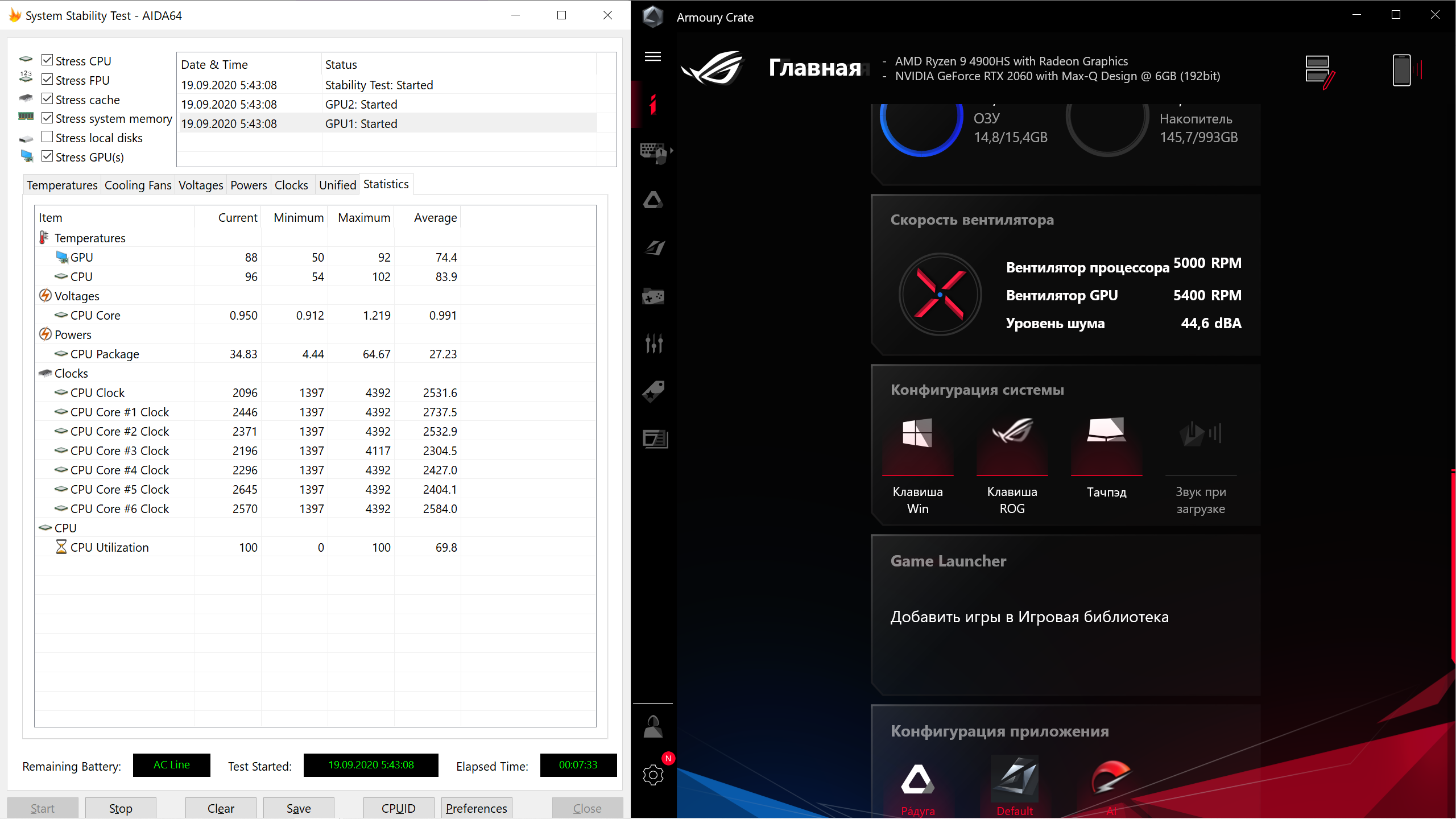
Task: Open the Scenario Profiles sliders icon in sidebar
Action: click(654, 343)
